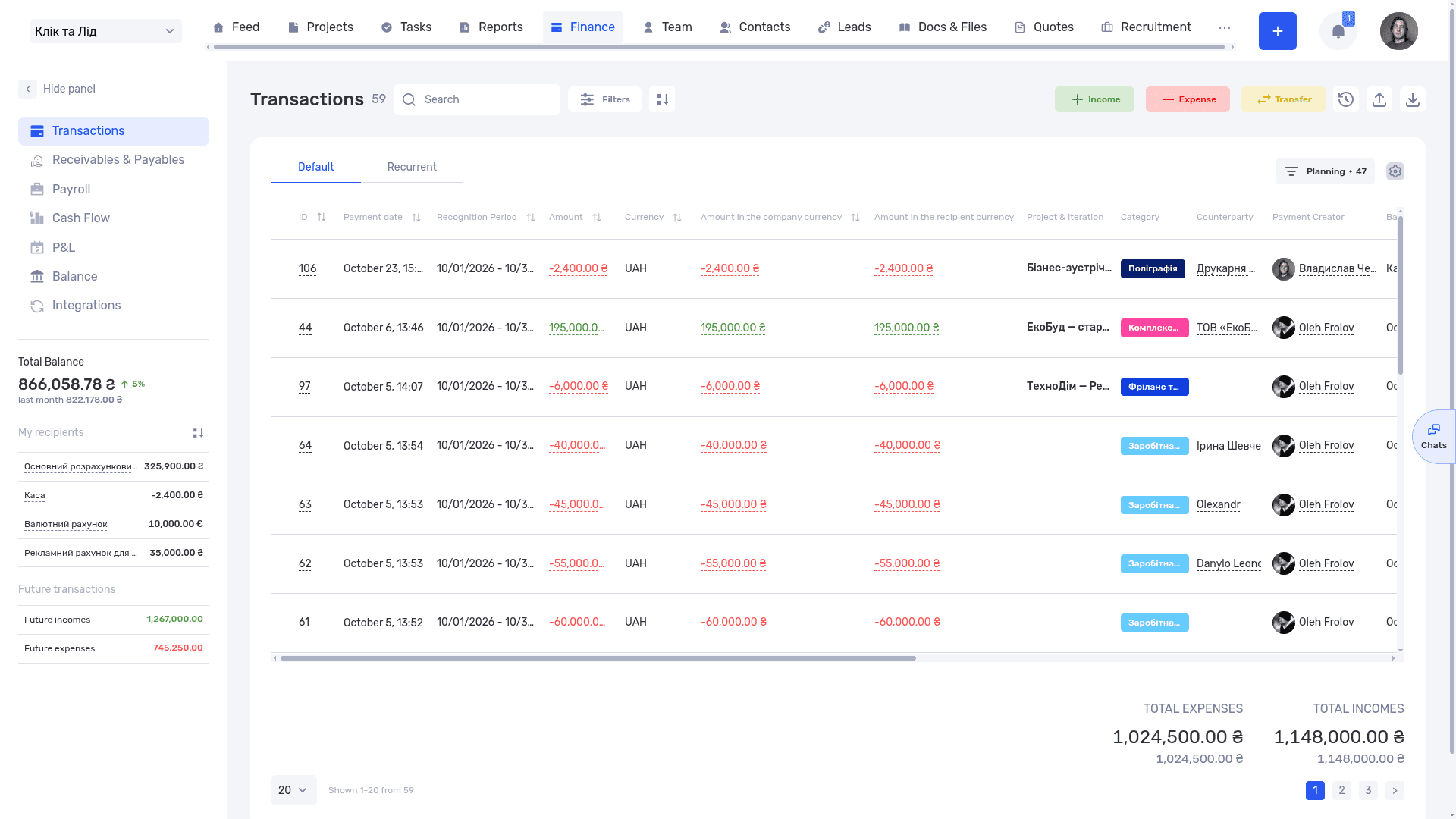Sort by Currency column arrows
Viewport: 1456px width, 819px height.
pos(677,218)
